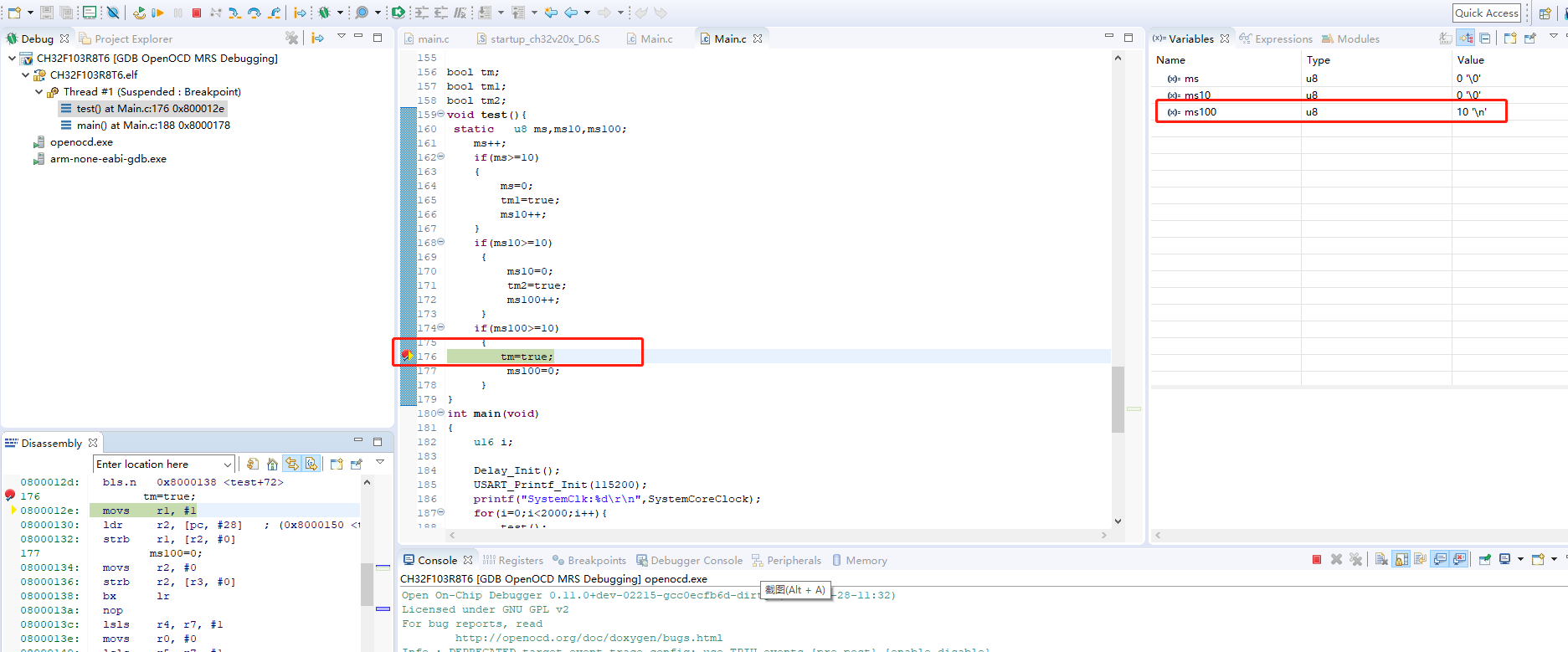
Task: Toggle Link with Active Debug Context in Disassembly
Action: tap(291, 464)
